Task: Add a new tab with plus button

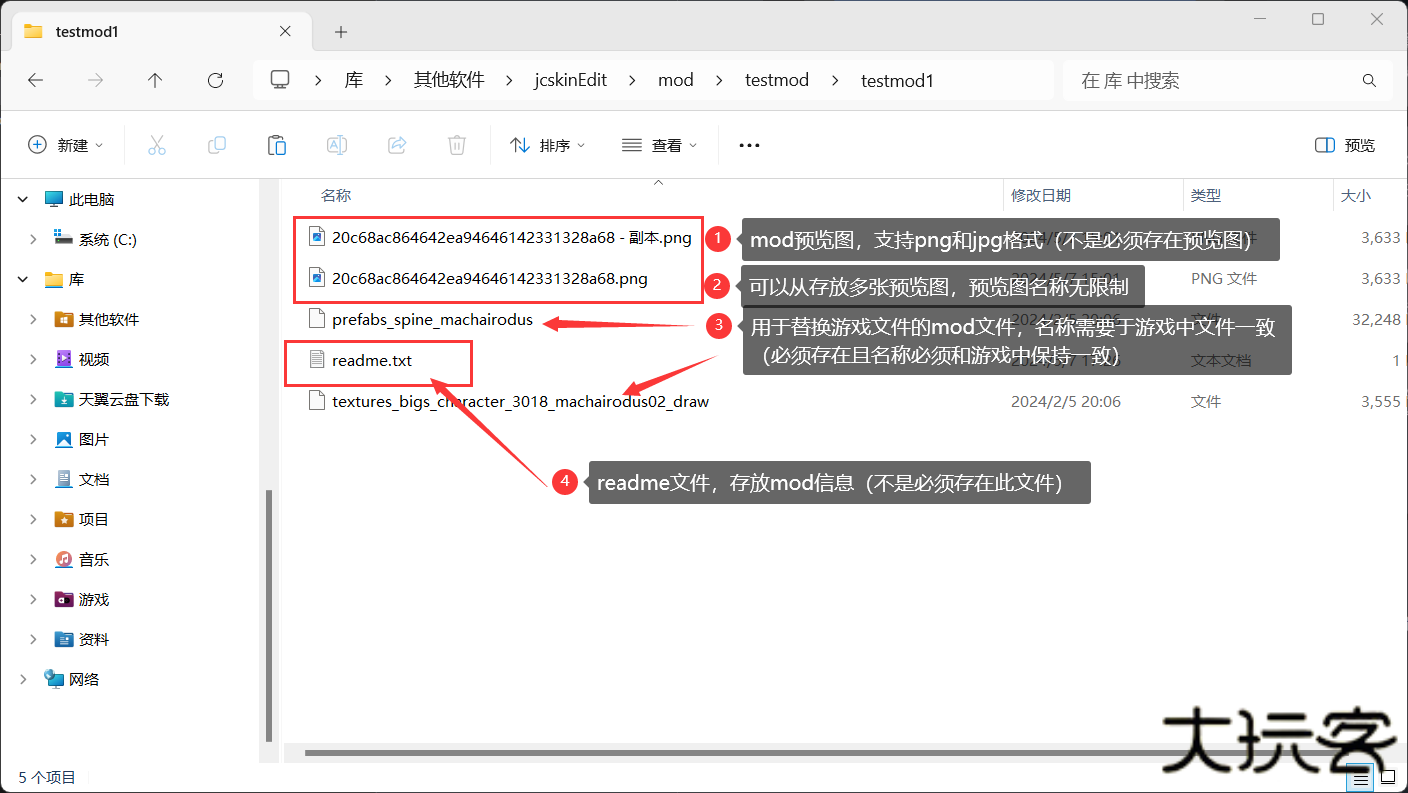Action: point(341,32)
